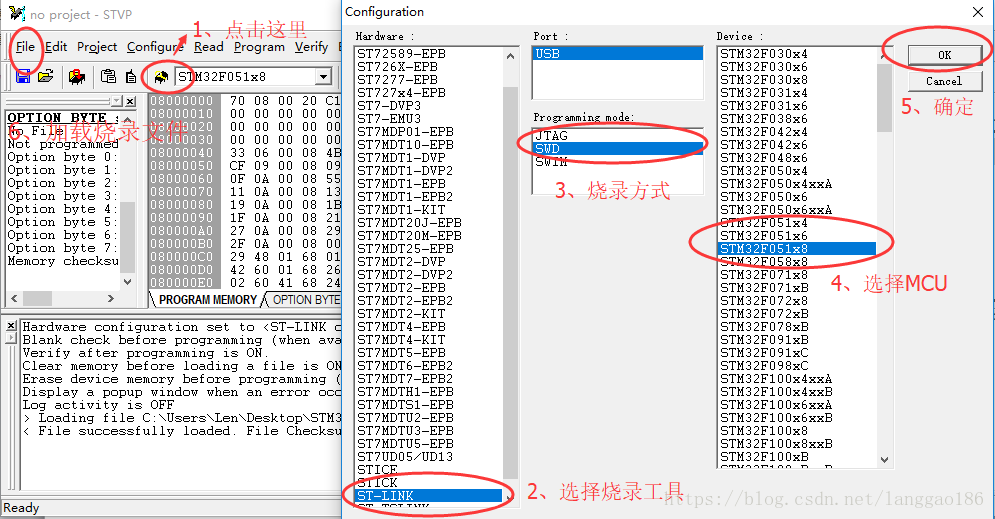Switch to the PROGRAM MEMORY tab
995x519 pixels.
point(208,299)
